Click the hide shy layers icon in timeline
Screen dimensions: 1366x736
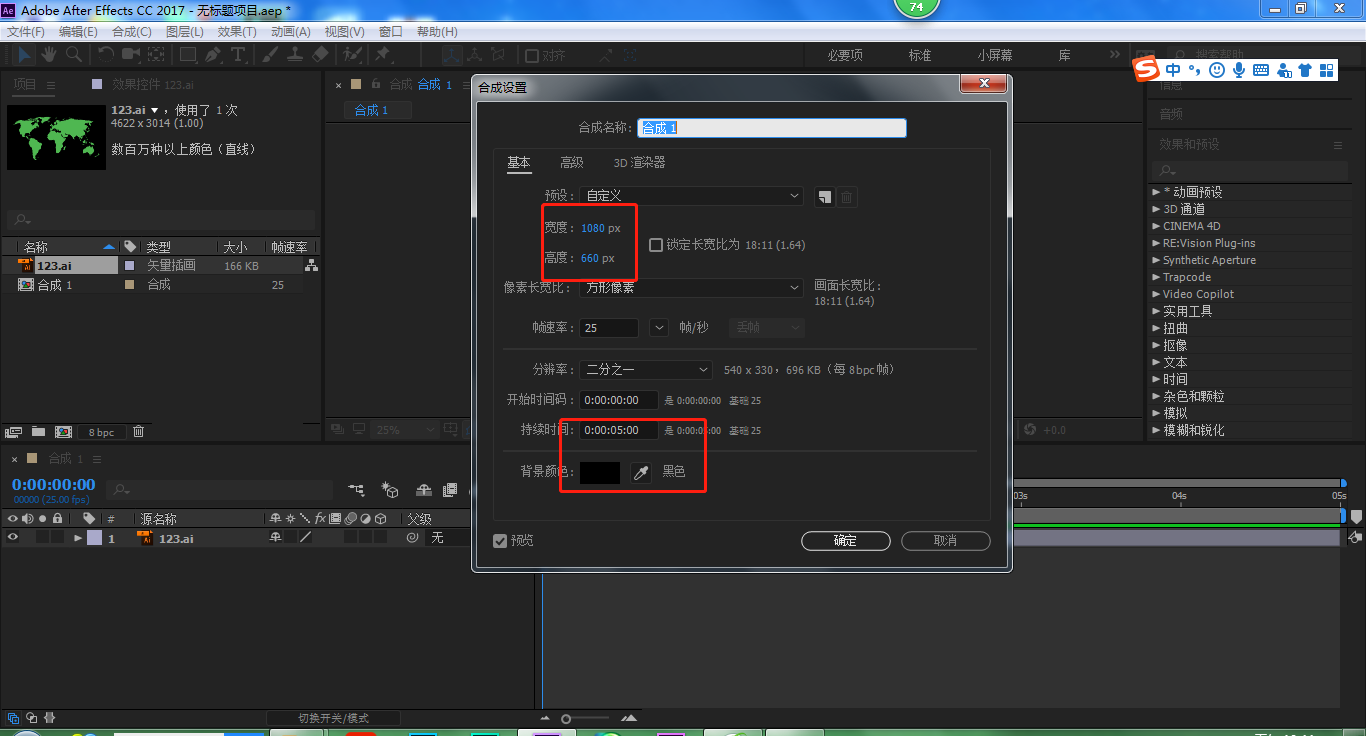click(424, 490)
